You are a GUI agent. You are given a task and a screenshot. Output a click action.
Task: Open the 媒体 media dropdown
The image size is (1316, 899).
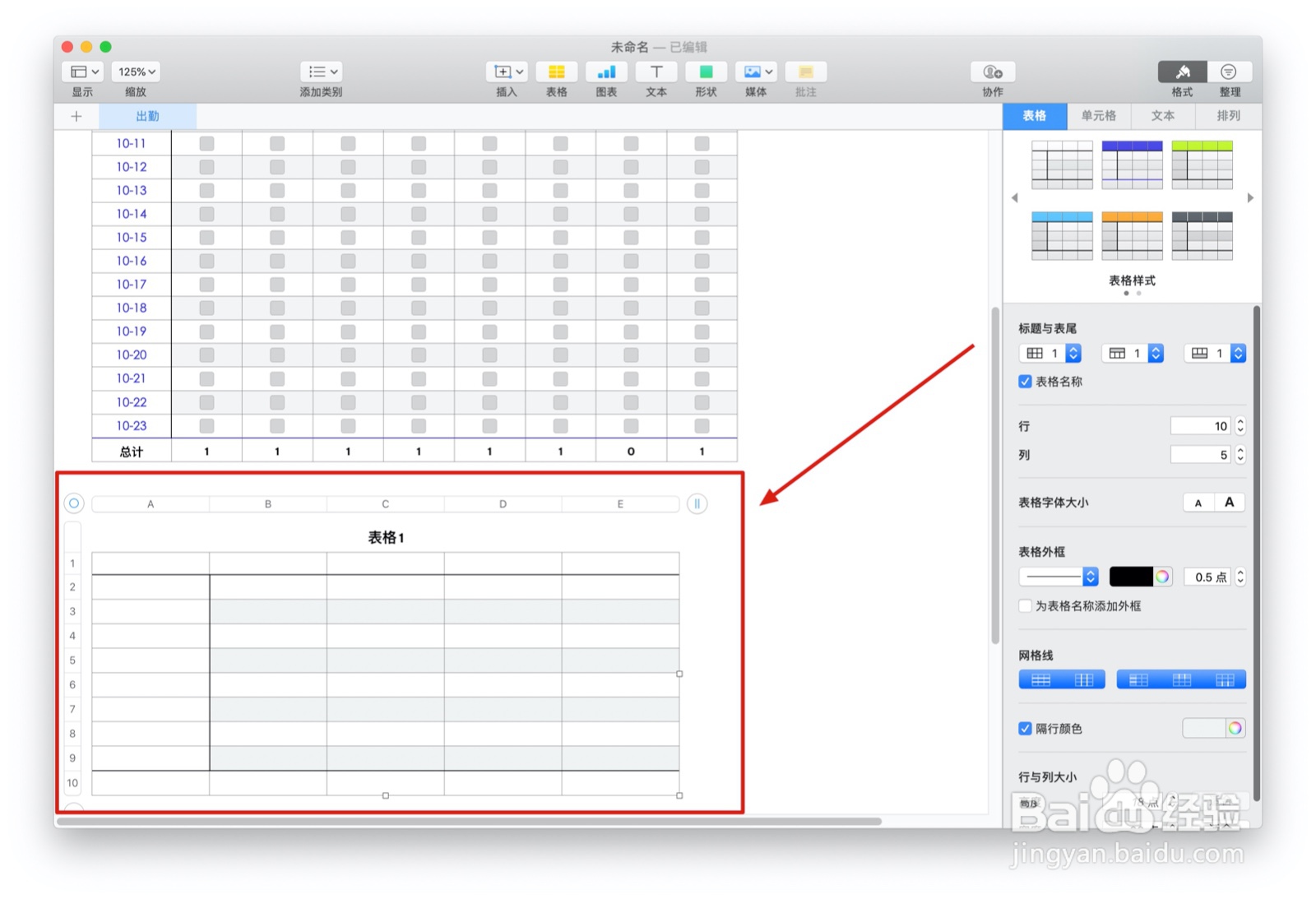pos(757,72)
